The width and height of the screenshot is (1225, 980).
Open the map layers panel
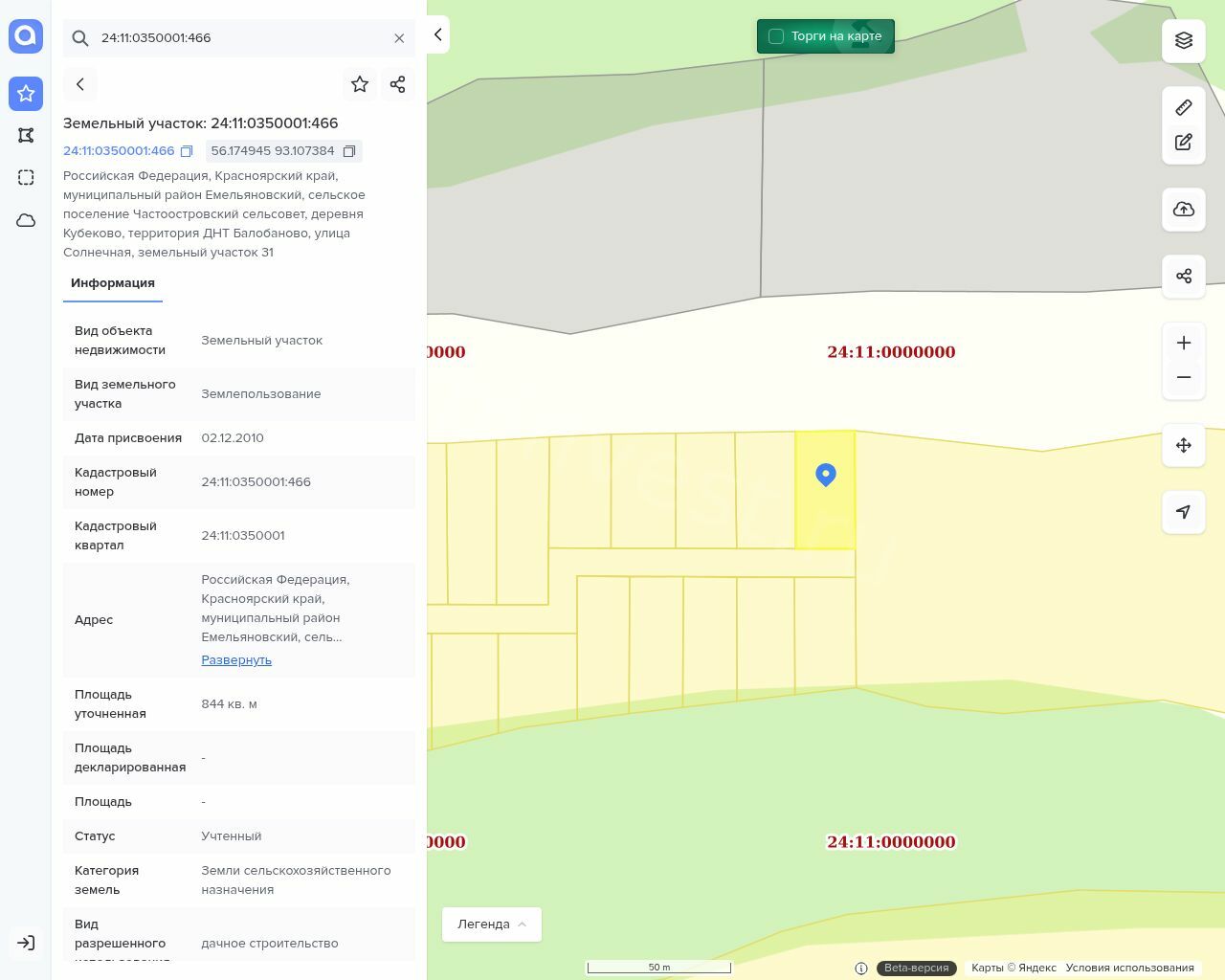pyautogui.click(x=1184, y=40)
